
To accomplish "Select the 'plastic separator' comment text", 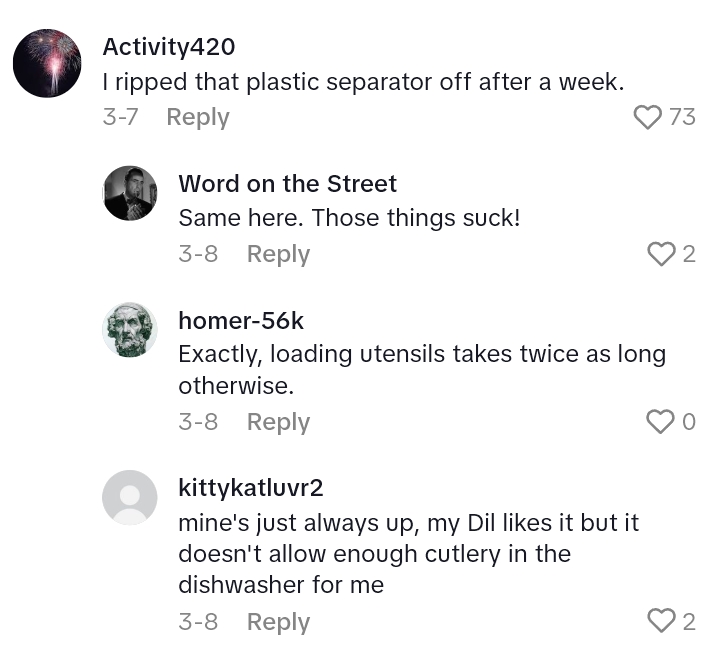I will coord(363,82).
